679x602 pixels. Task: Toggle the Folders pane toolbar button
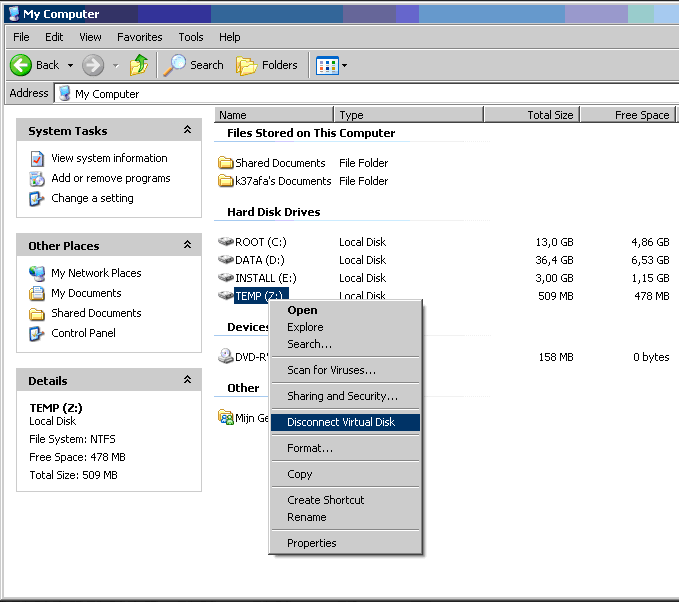(x=267, y=65)
